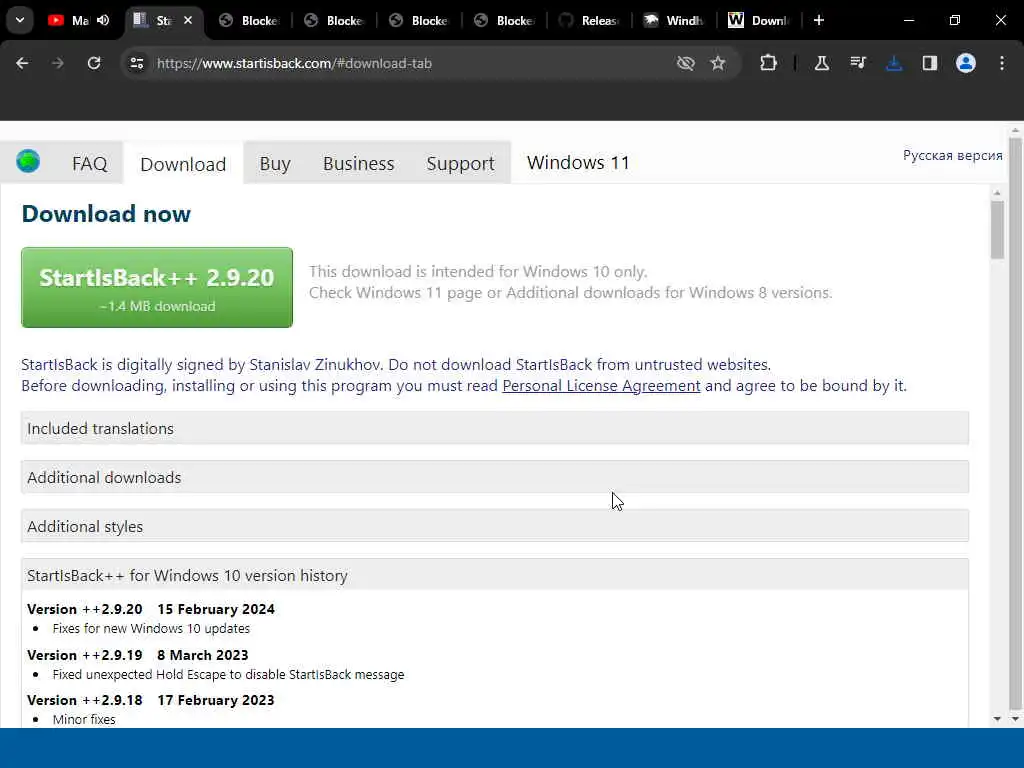Switch to the second Blocked tab

coord(334,20)
